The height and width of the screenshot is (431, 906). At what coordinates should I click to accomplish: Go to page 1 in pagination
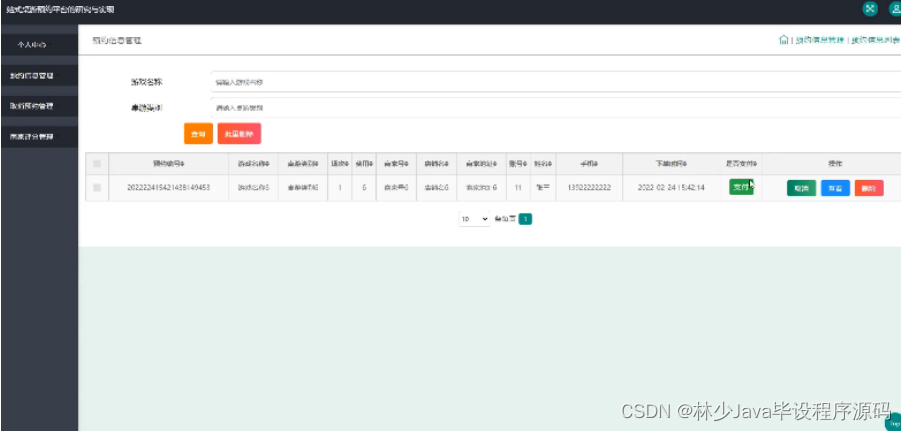pyautogui.click(x=525, y=220)
